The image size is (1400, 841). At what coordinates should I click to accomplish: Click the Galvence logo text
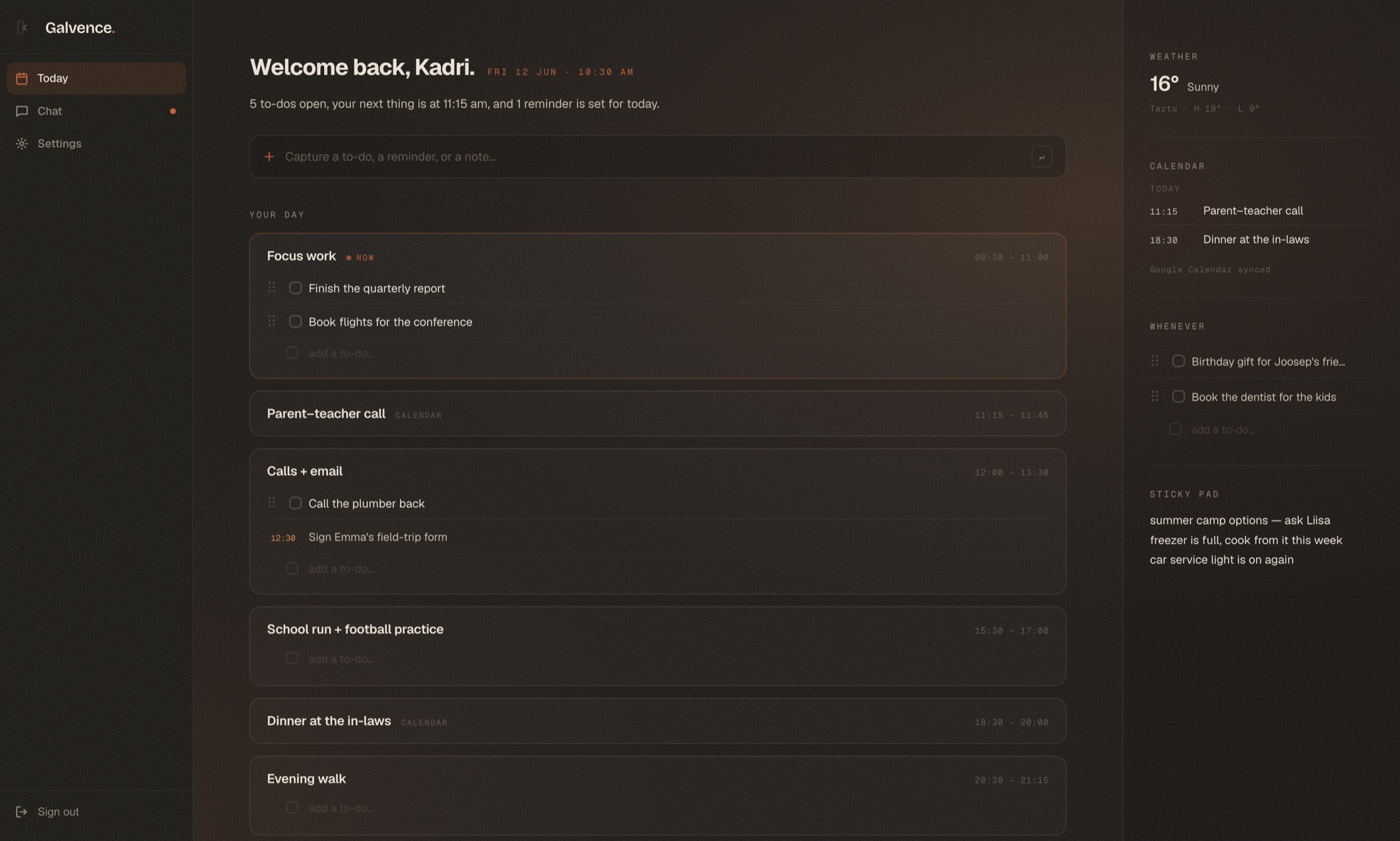(80, 27)
